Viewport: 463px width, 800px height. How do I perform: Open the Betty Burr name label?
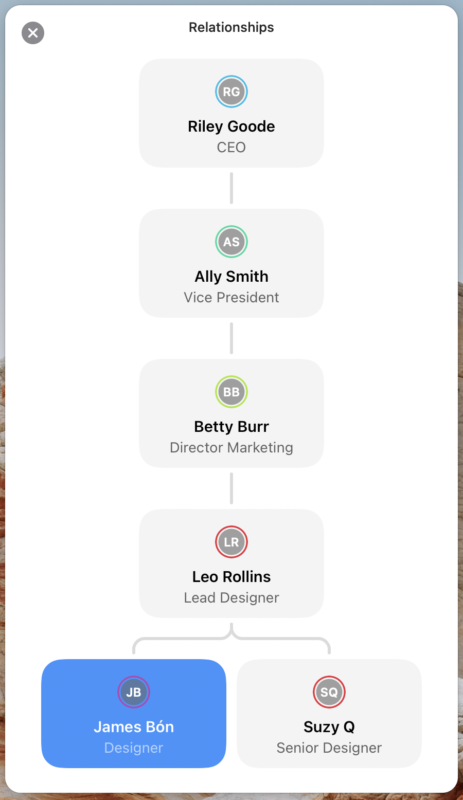coord(231,427)
